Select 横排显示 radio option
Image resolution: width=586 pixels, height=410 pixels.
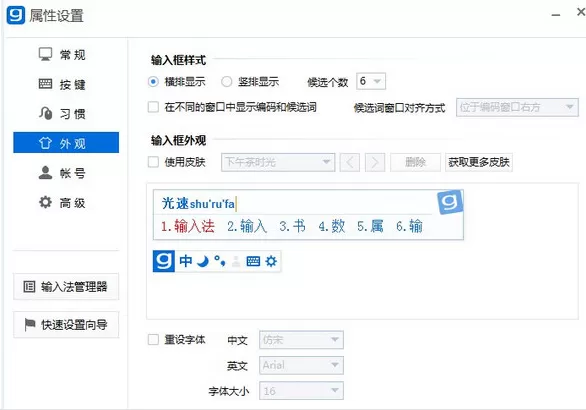(153, 81)
